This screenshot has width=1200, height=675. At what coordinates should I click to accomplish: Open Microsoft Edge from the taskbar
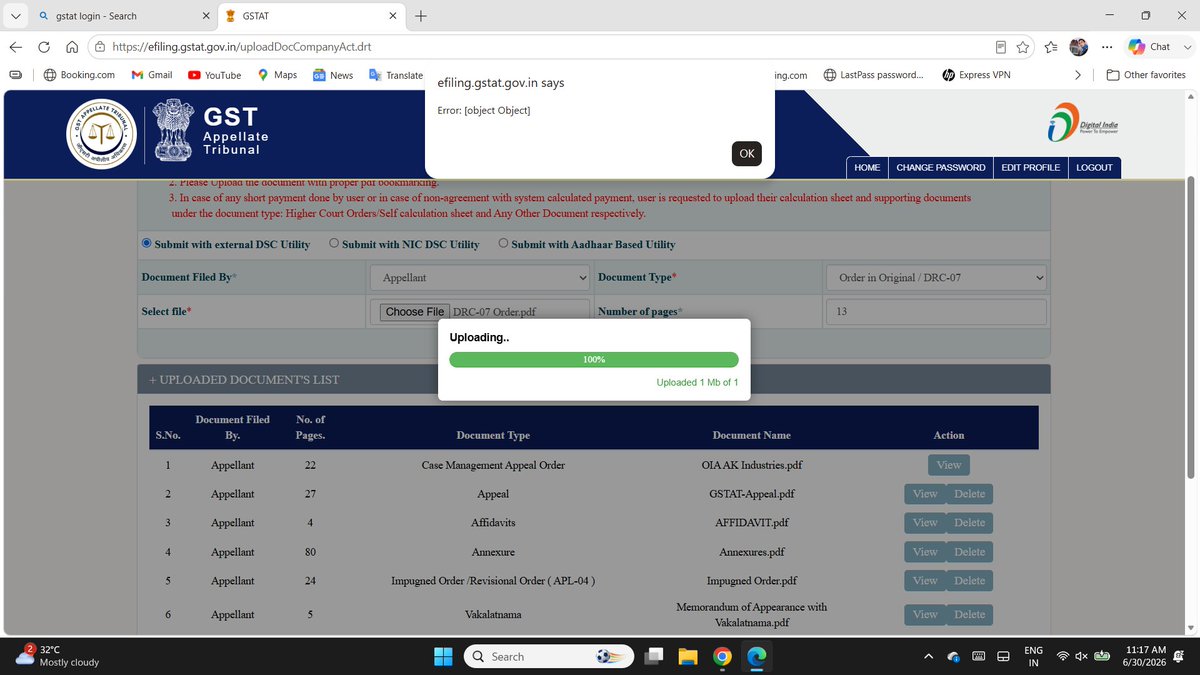coord(757,656)
